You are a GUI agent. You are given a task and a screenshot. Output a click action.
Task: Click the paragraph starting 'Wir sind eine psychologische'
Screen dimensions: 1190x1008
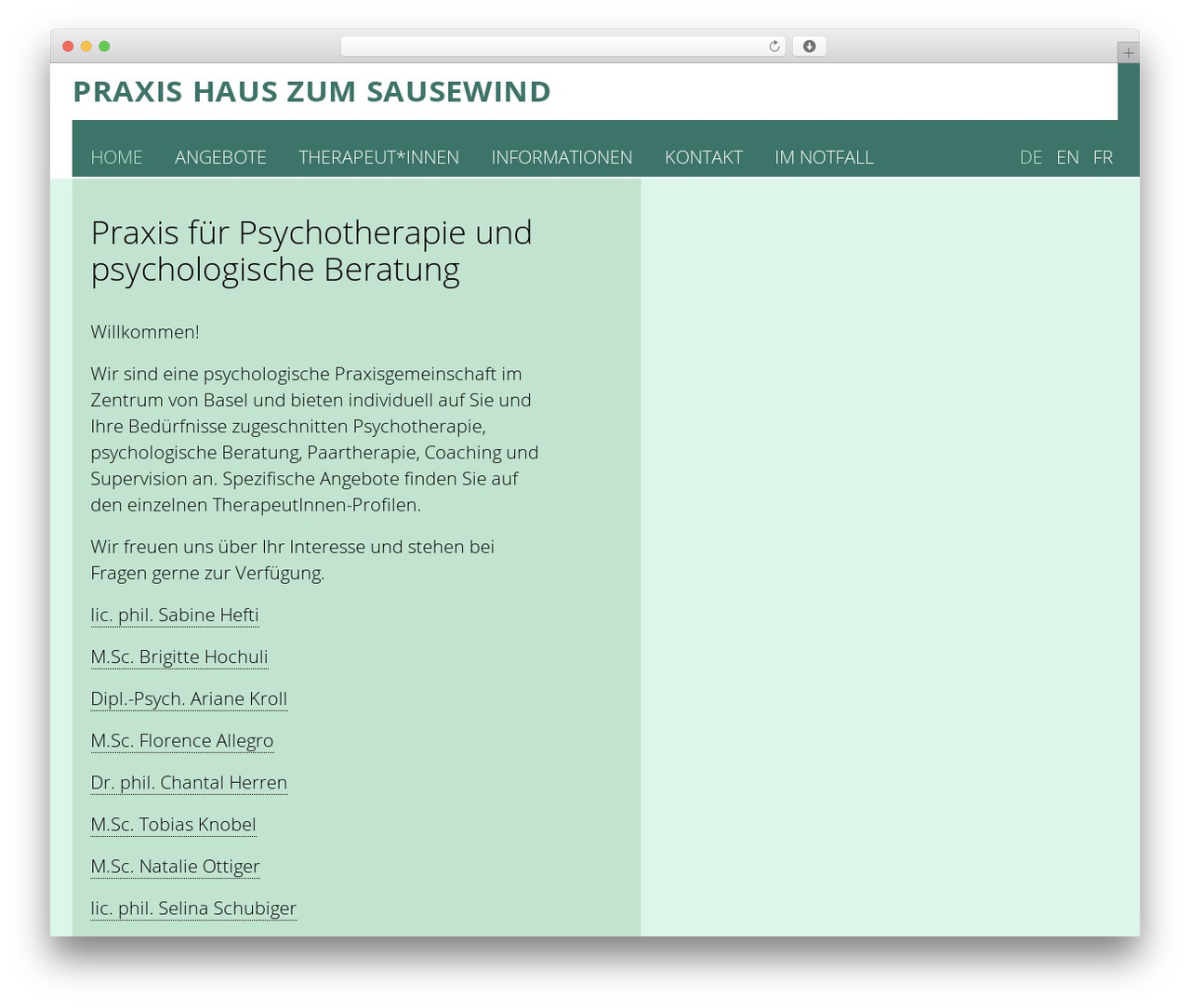point(315,439)
